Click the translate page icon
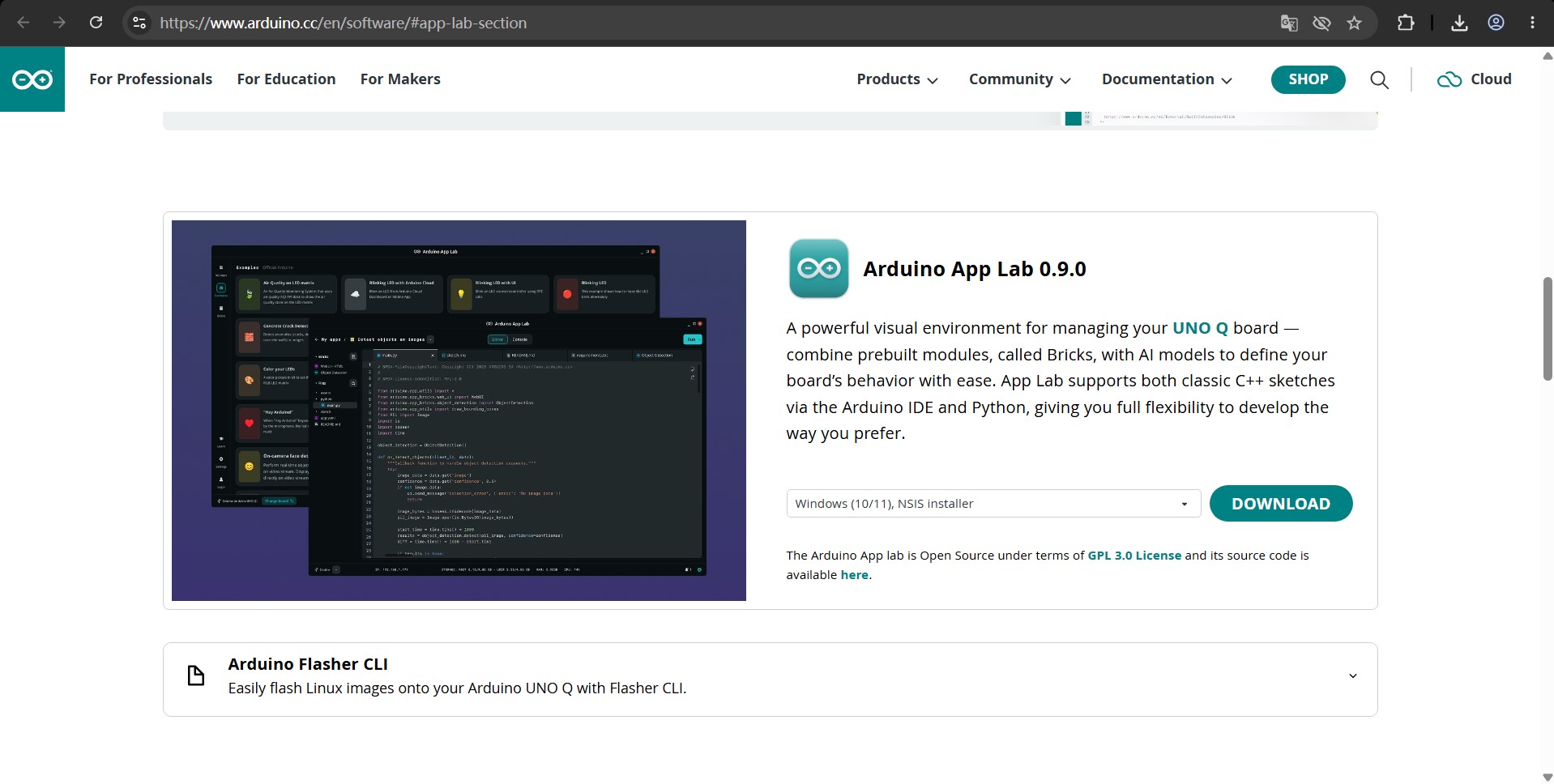1554x784 pixels. [1289, 23]
